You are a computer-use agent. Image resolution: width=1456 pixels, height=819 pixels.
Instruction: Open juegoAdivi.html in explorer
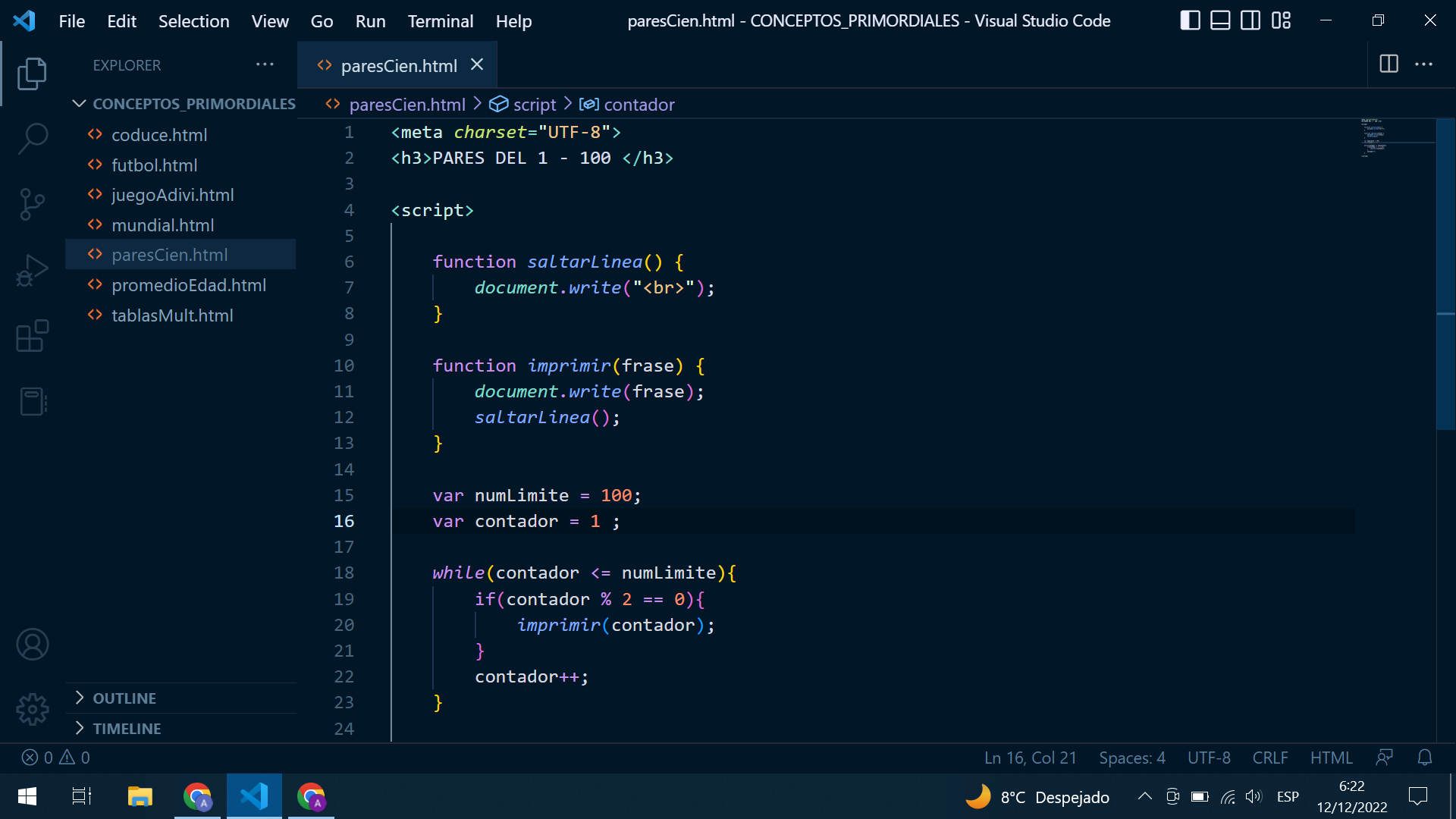click(x=180, y=195)
